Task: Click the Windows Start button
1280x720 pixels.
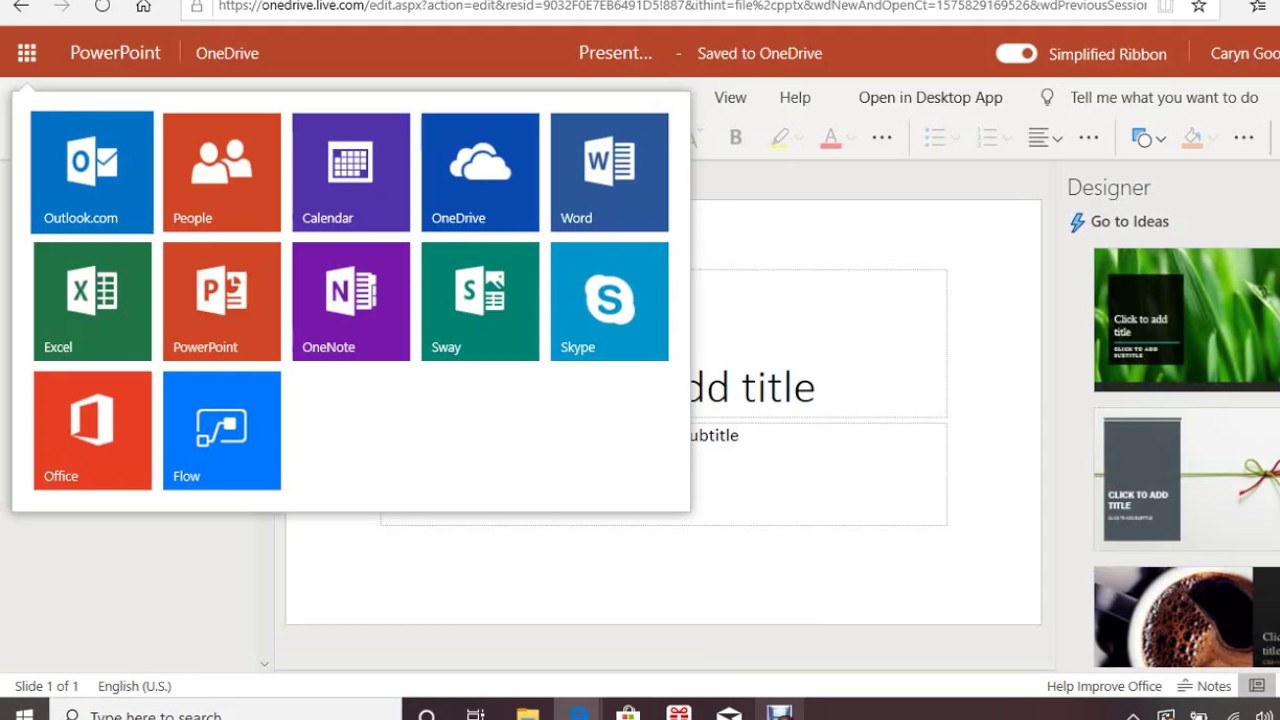Action: tap(24, 714)
